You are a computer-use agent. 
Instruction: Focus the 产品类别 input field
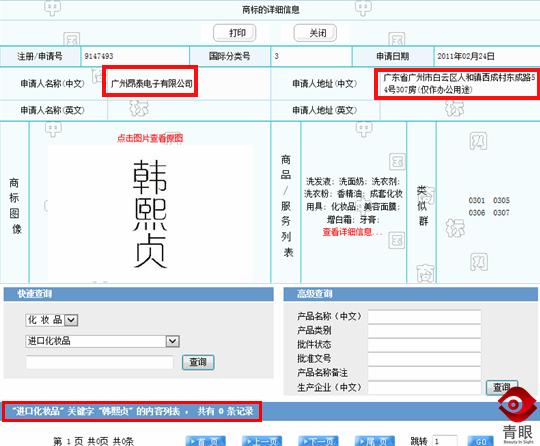point(424,331)
